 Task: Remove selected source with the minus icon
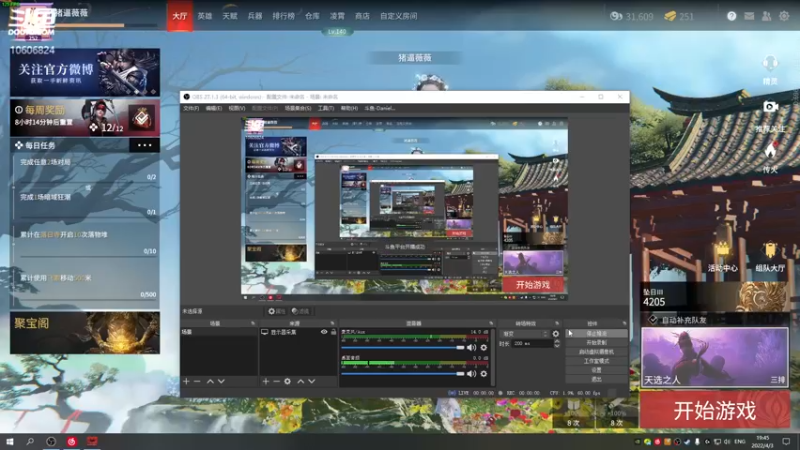pos(276,381)
